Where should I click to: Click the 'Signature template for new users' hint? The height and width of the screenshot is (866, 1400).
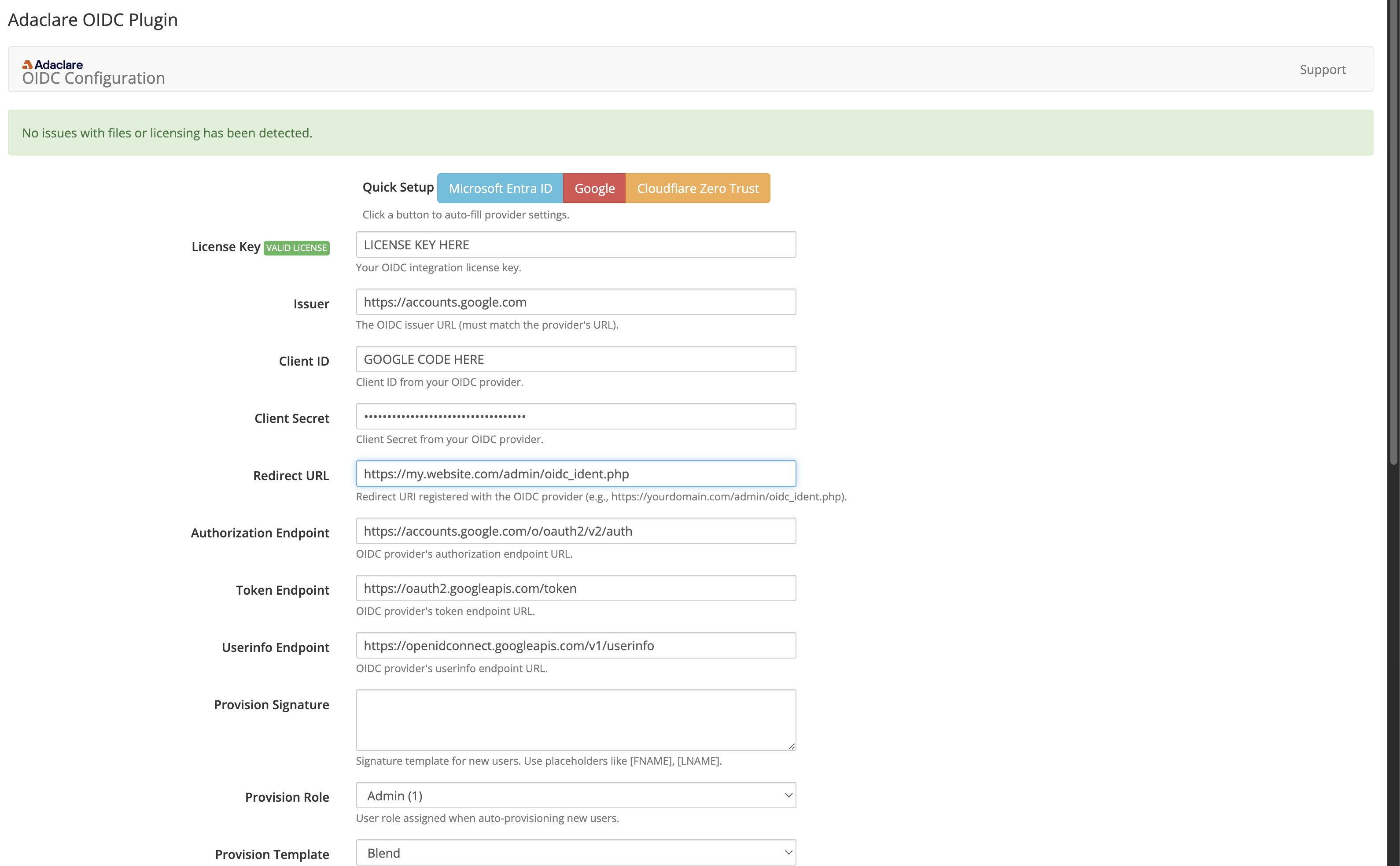(538, 761)
